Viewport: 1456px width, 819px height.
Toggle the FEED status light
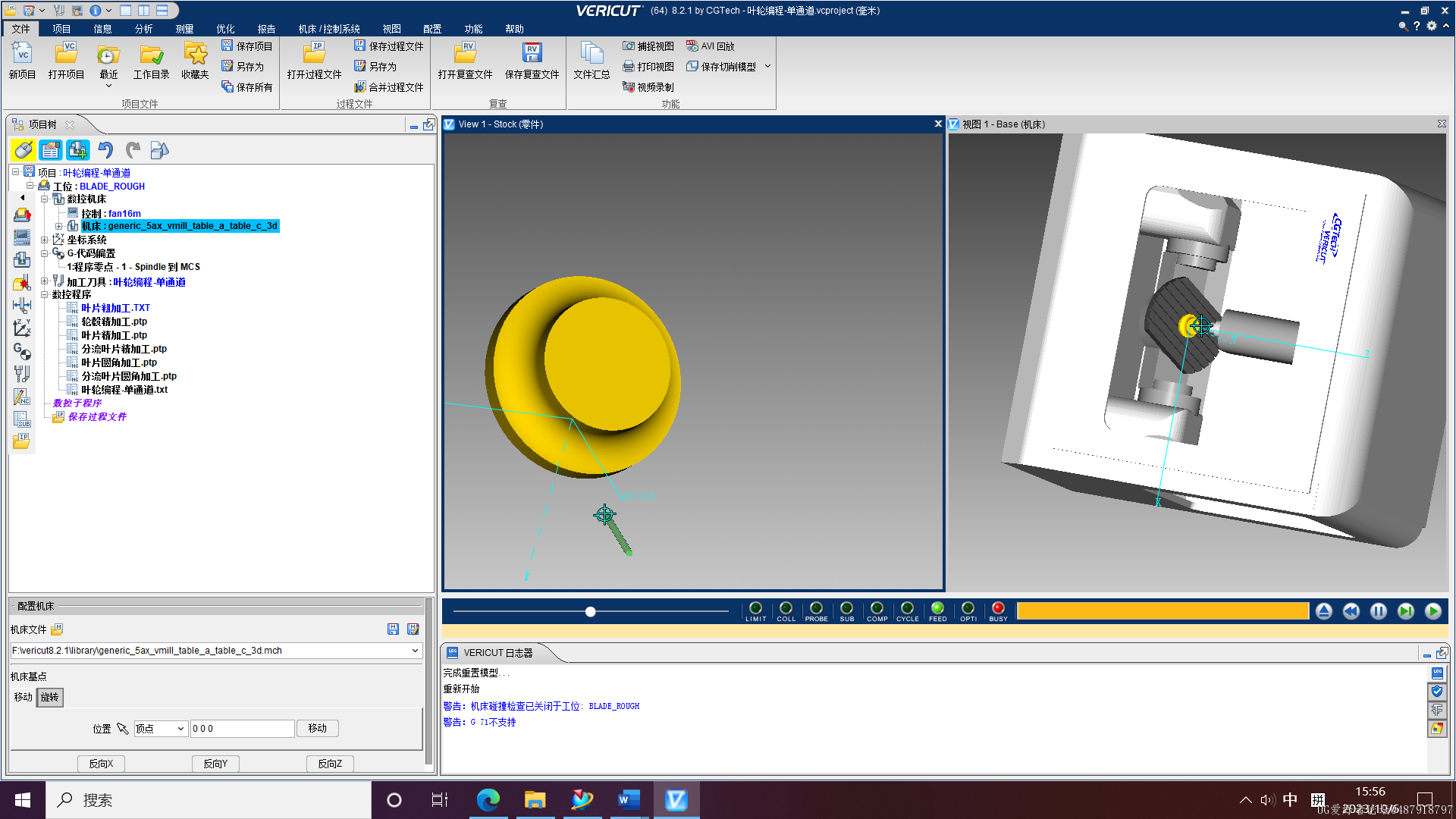[x=937, y=608]
